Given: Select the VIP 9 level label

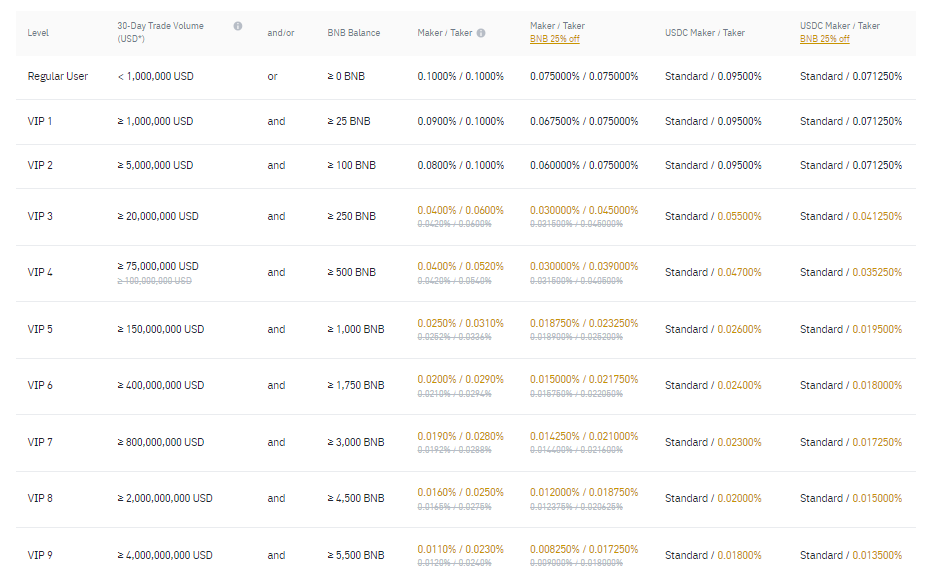Looking at the screenshot, I should pyautogui.click(x=40, y=555).
